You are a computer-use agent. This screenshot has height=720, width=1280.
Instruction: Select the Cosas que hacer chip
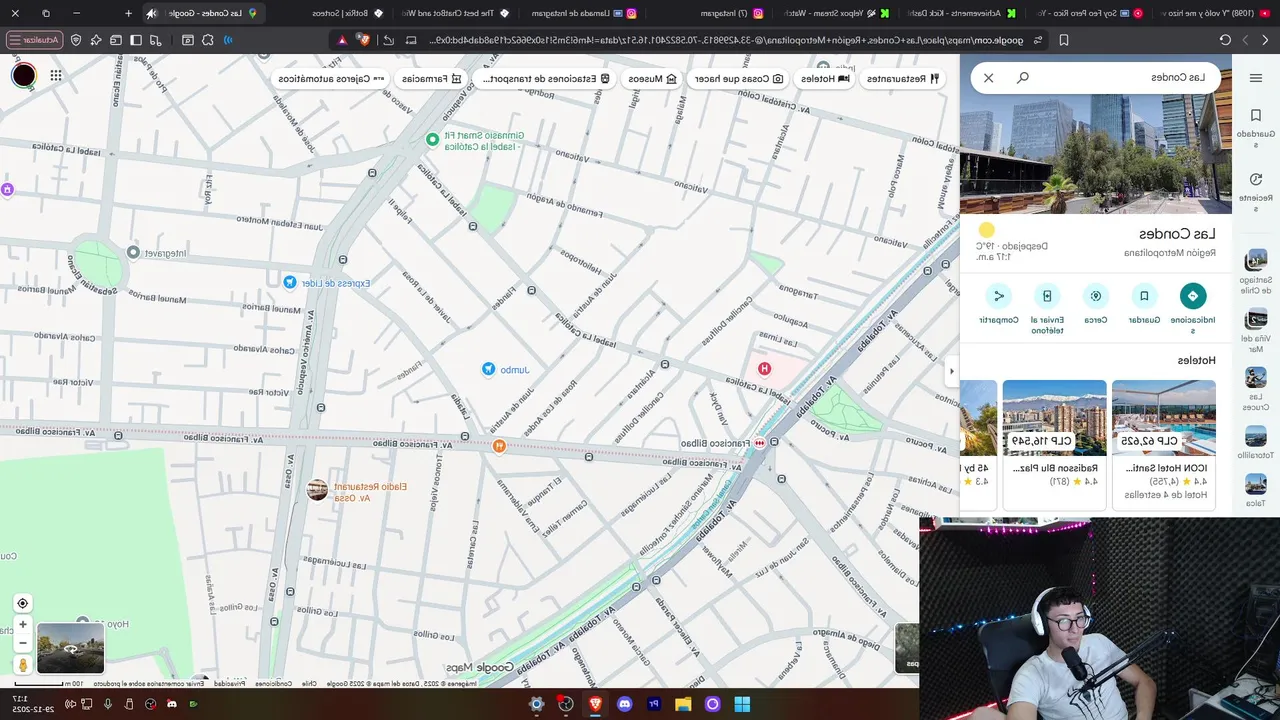pyautogui.click(x=739, y=78)
